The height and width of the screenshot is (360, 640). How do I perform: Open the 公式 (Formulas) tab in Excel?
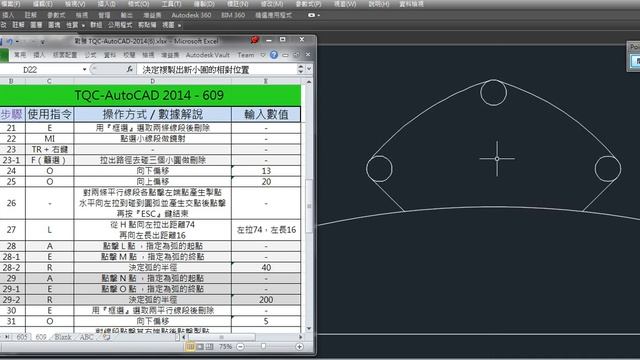(90, 55)
